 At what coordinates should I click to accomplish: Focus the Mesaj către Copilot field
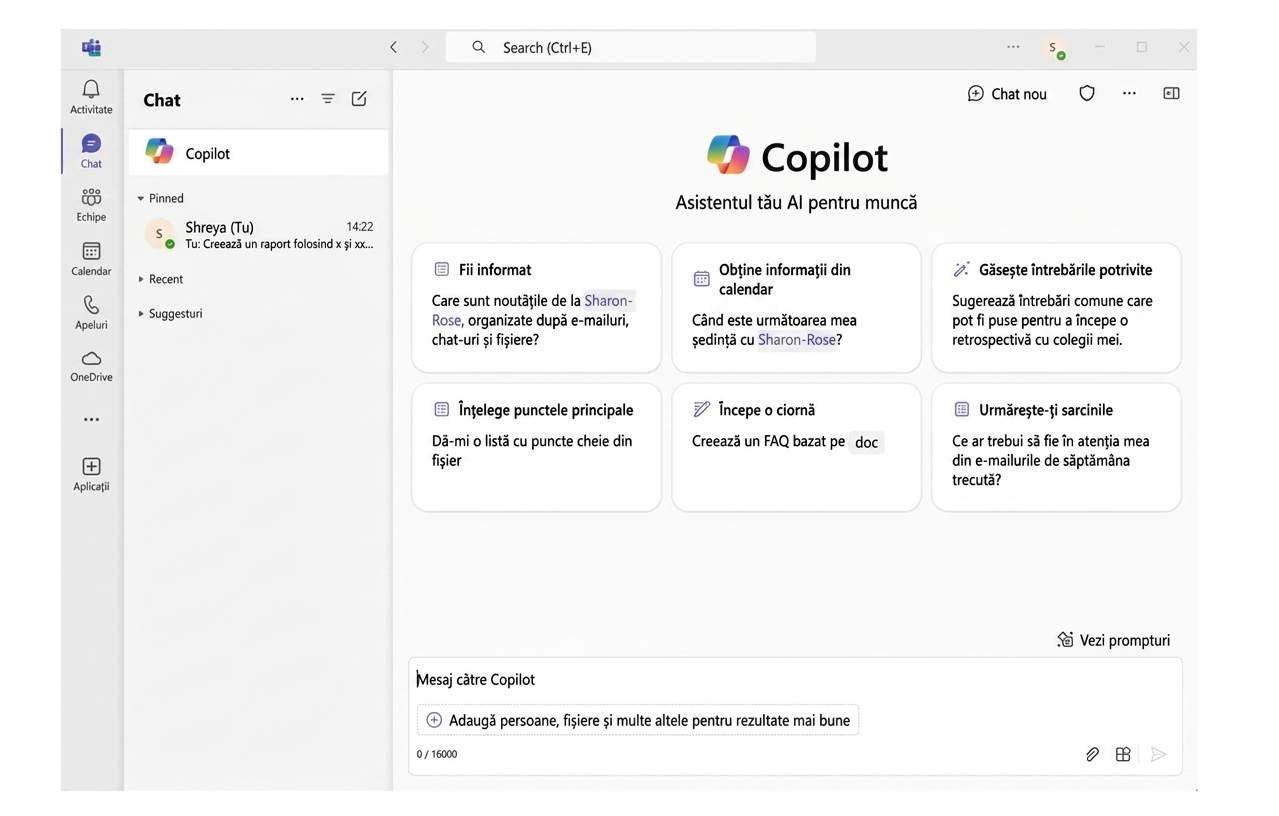[x=795, y=679]
